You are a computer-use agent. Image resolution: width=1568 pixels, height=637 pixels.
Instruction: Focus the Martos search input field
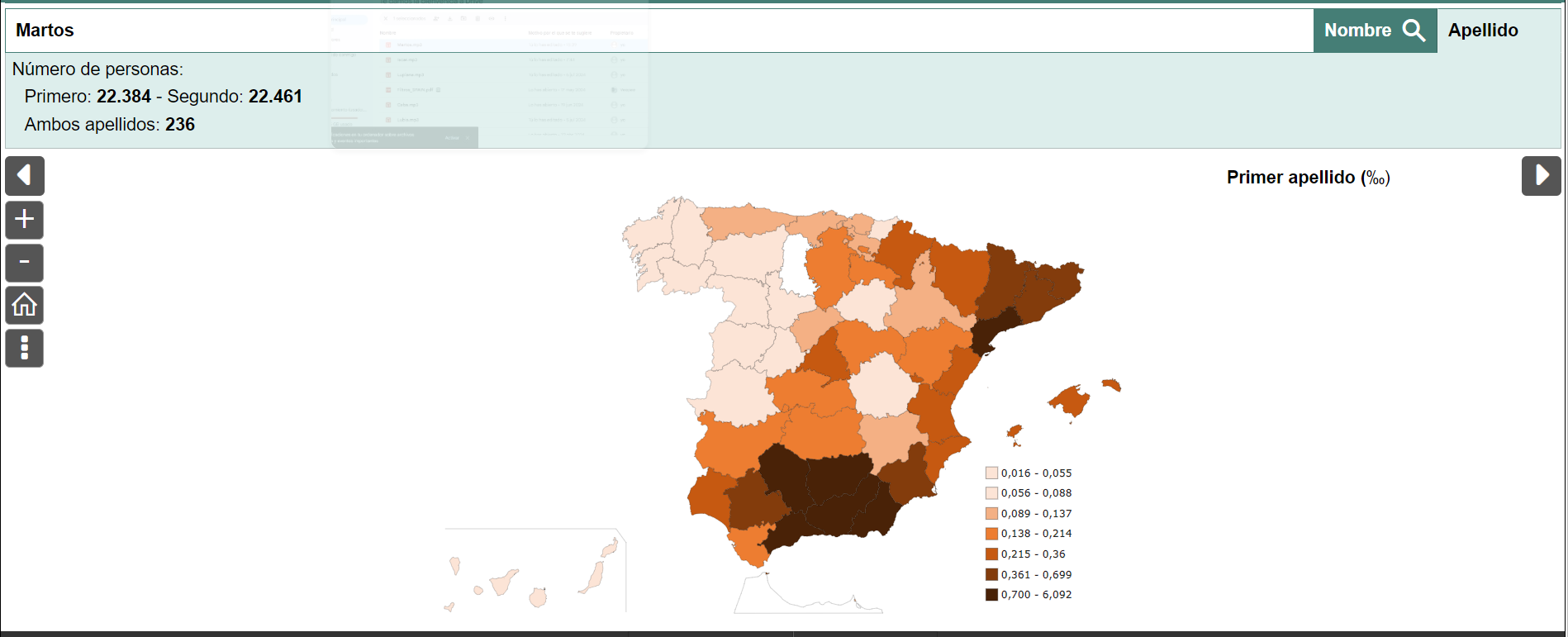(x=659, y=31)
